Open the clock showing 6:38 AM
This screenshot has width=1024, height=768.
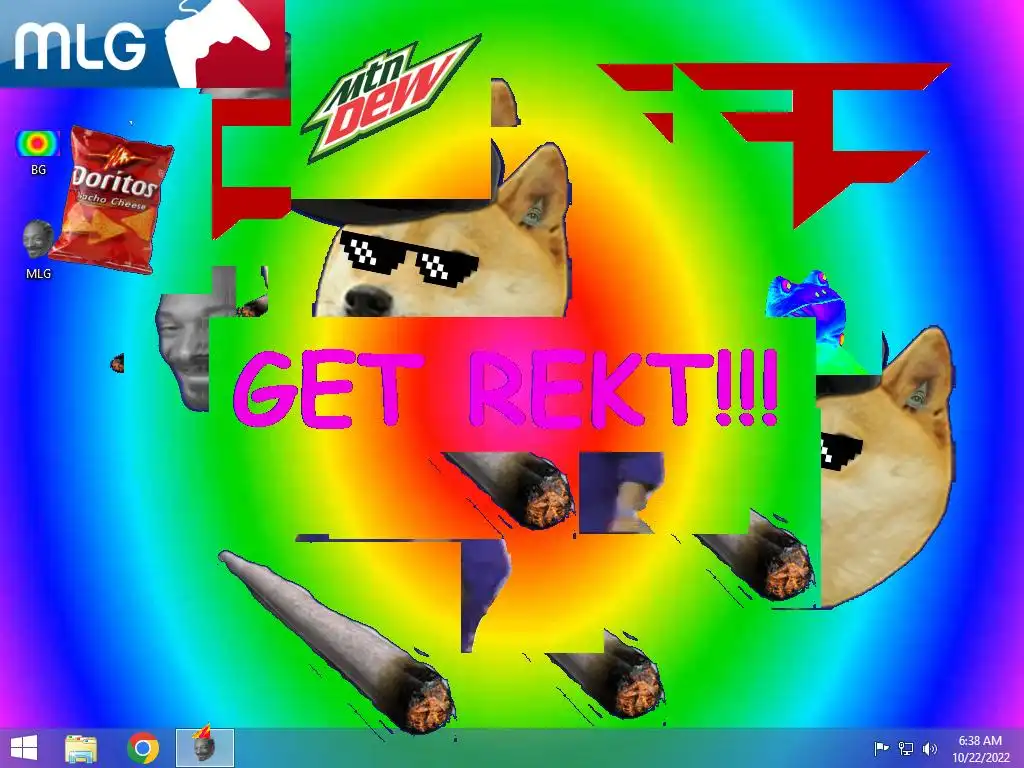coord(980,741)
